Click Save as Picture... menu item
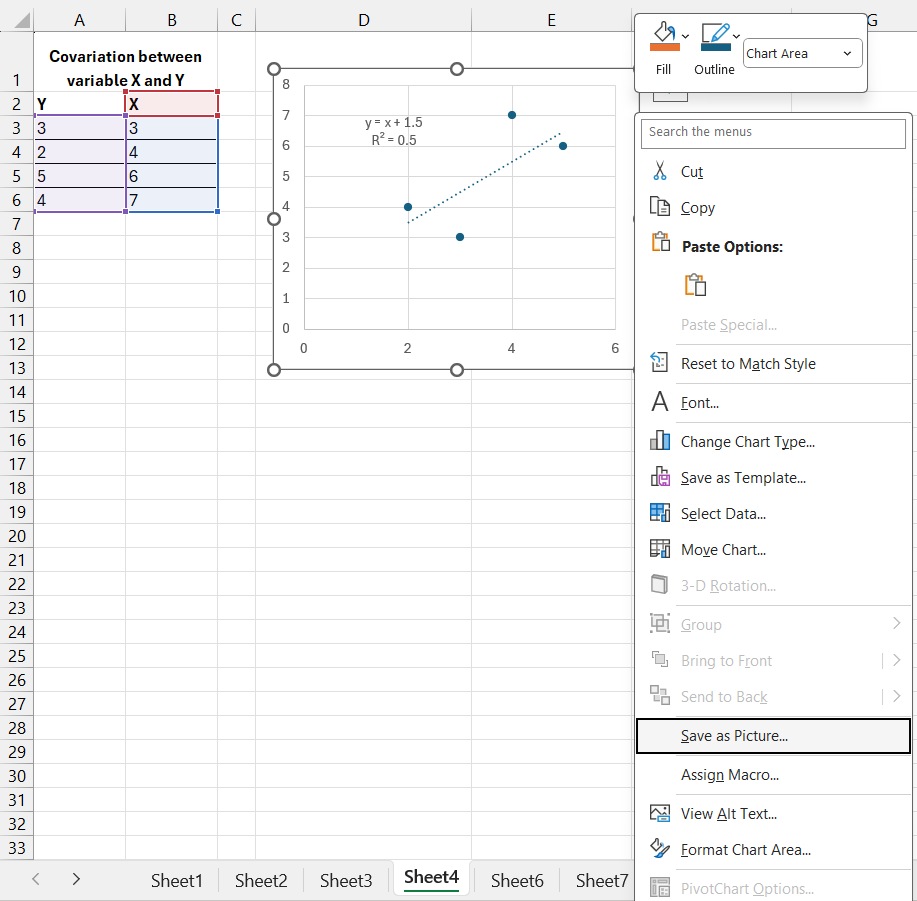The height and width of the screenshot is (901, 917). pos(773,736)
